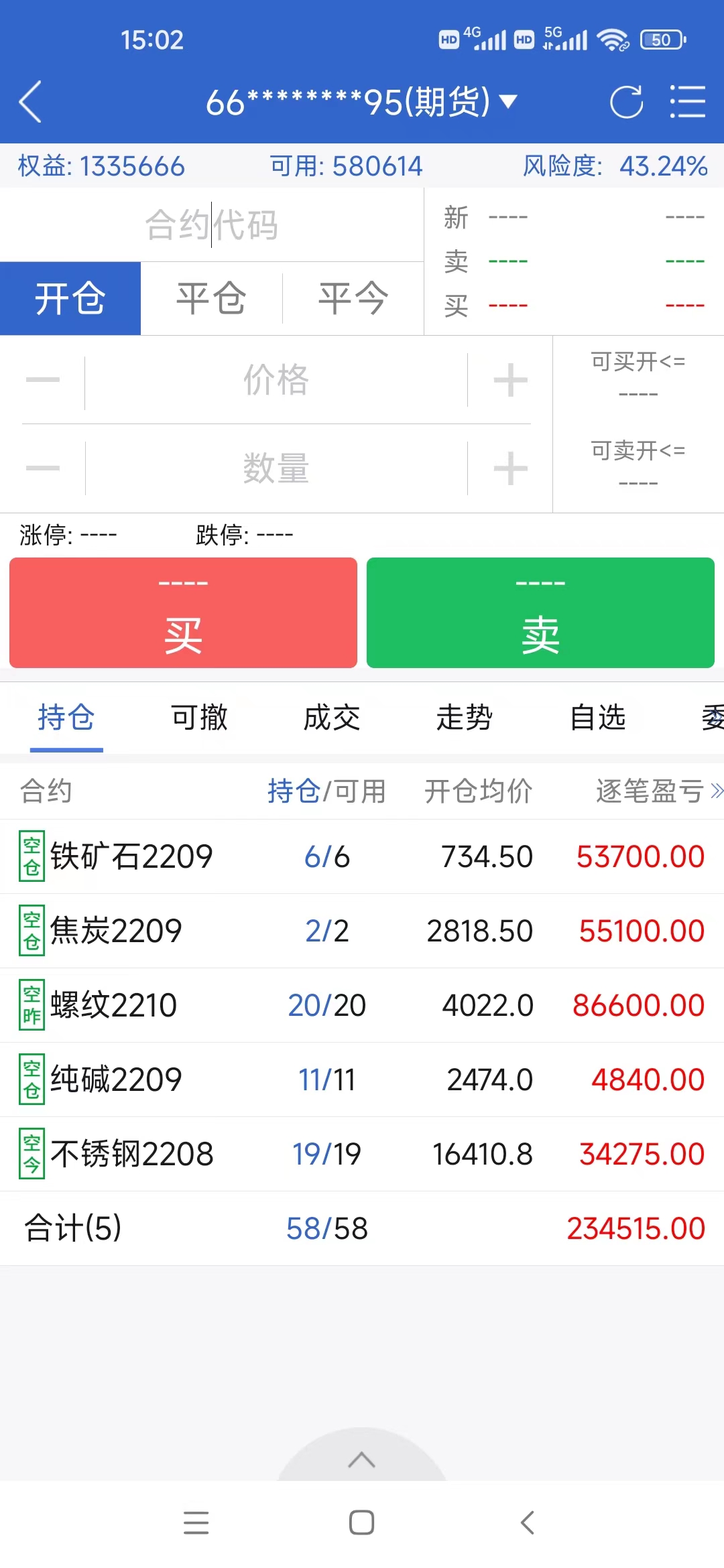The image size is (724, 1568).
Task: Select the 平仓 close position mode
Action: point(212,298)
